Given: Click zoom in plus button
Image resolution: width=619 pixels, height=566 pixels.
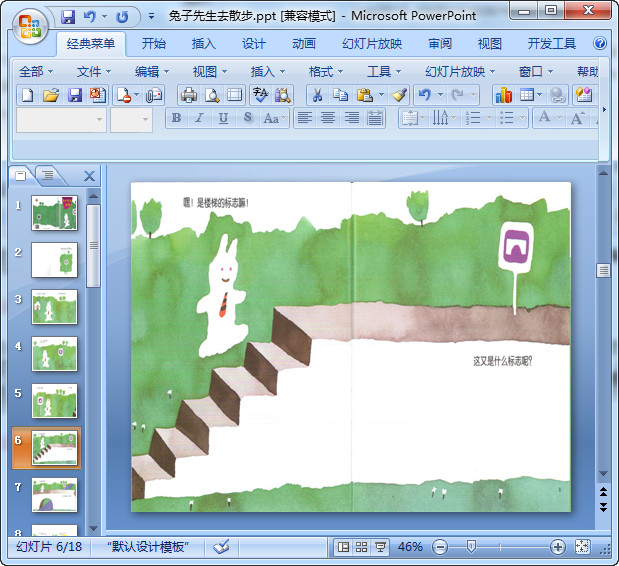Looking at the screenshot, I should point(557,547).
